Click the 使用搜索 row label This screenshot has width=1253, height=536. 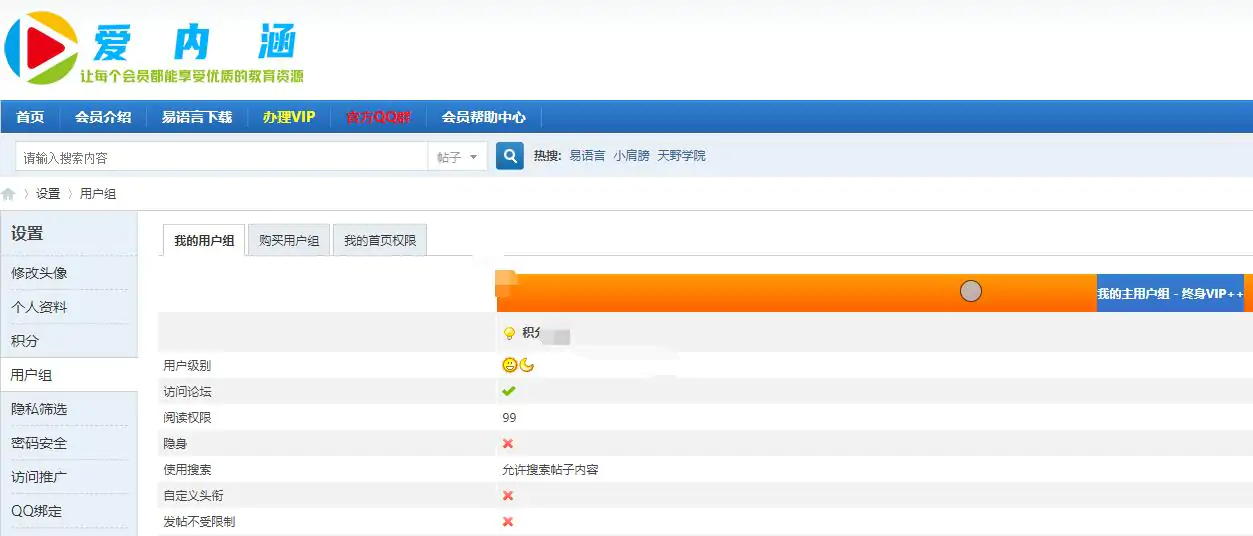[187, 469]
